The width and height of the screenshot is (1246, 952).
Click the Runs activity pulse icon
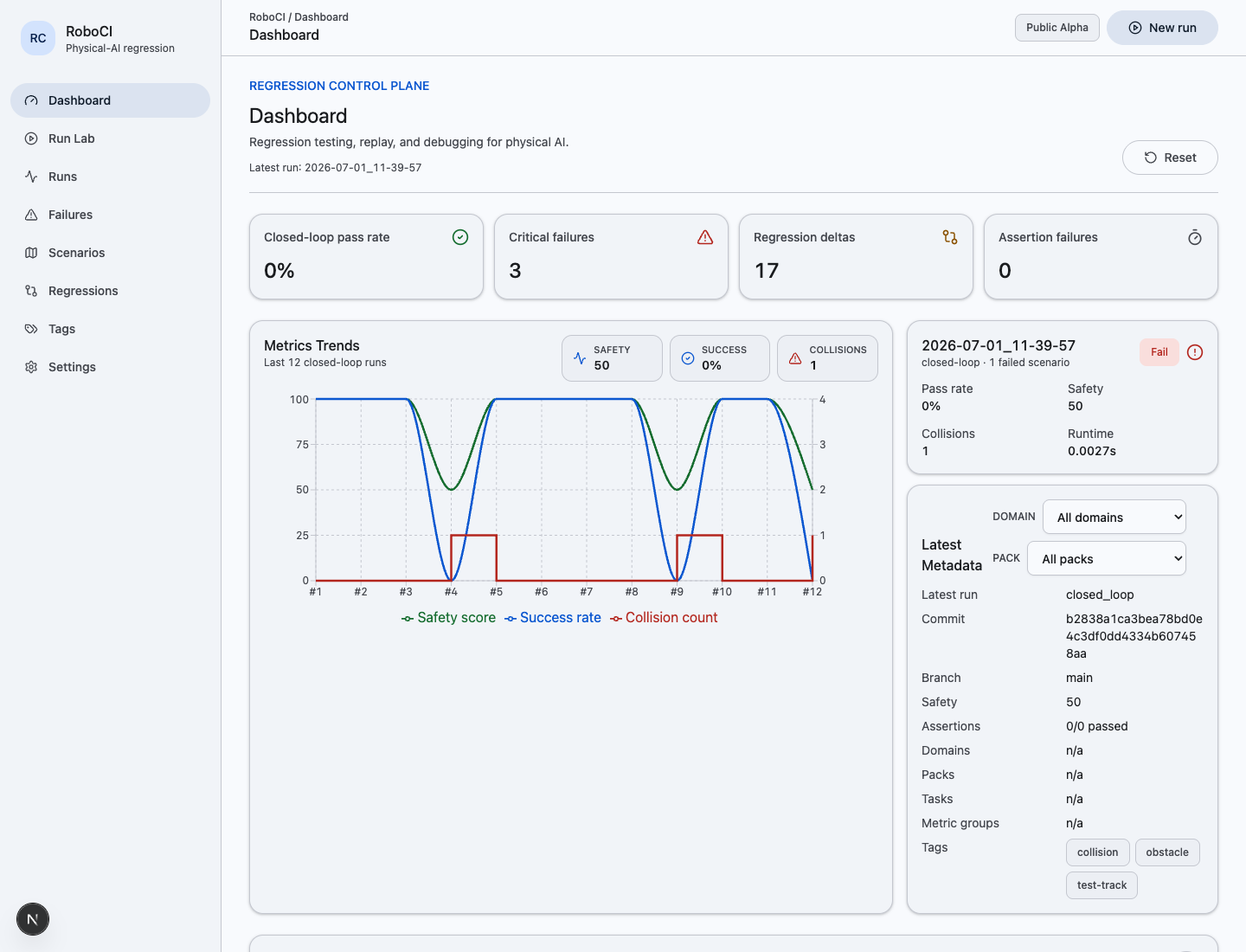point(31,177)
